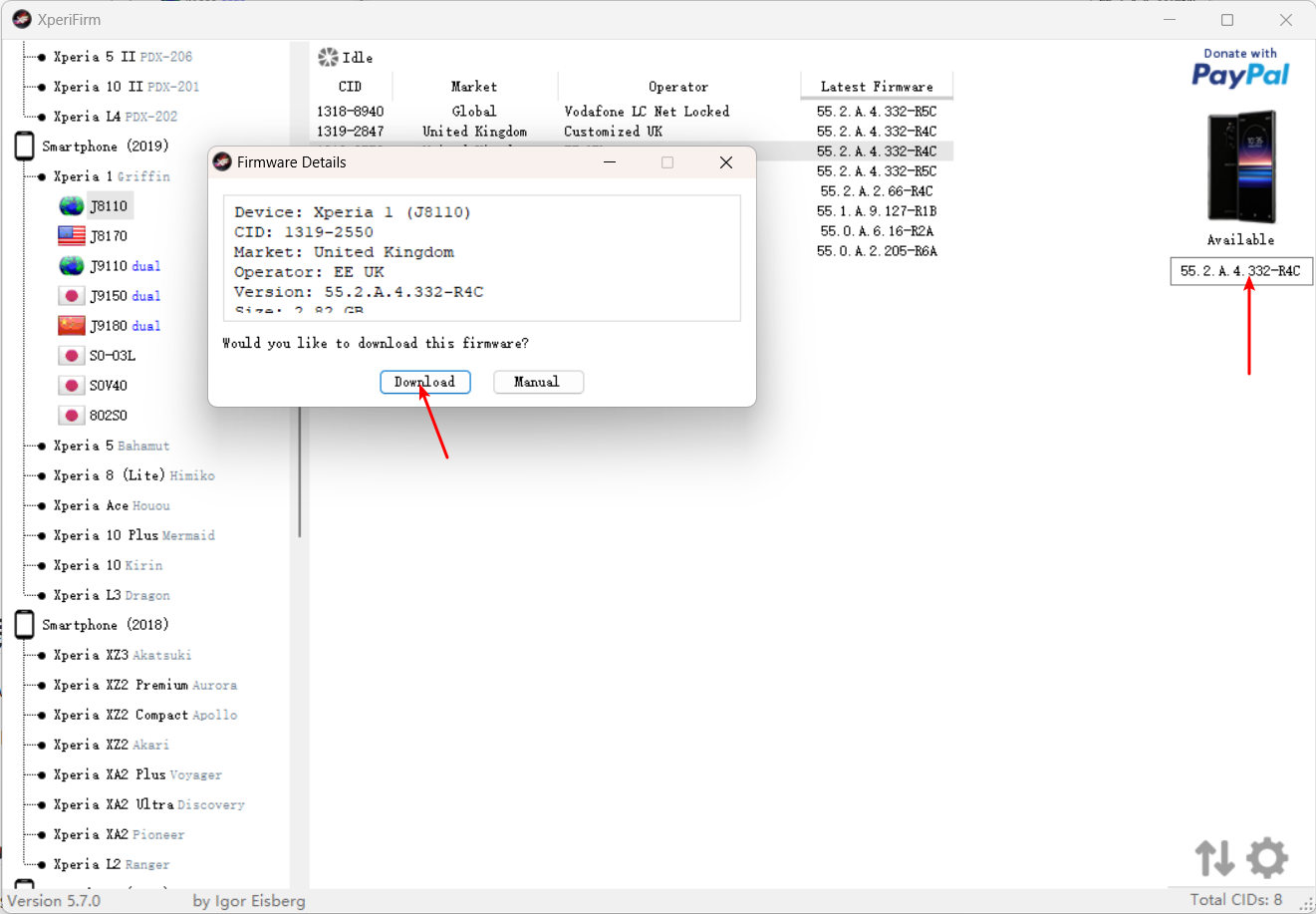Select Xperia L4 PDX-202 in tree
Image resolution: width=1316 pixels, height=914 pixels.
click(x=116, y=117)
